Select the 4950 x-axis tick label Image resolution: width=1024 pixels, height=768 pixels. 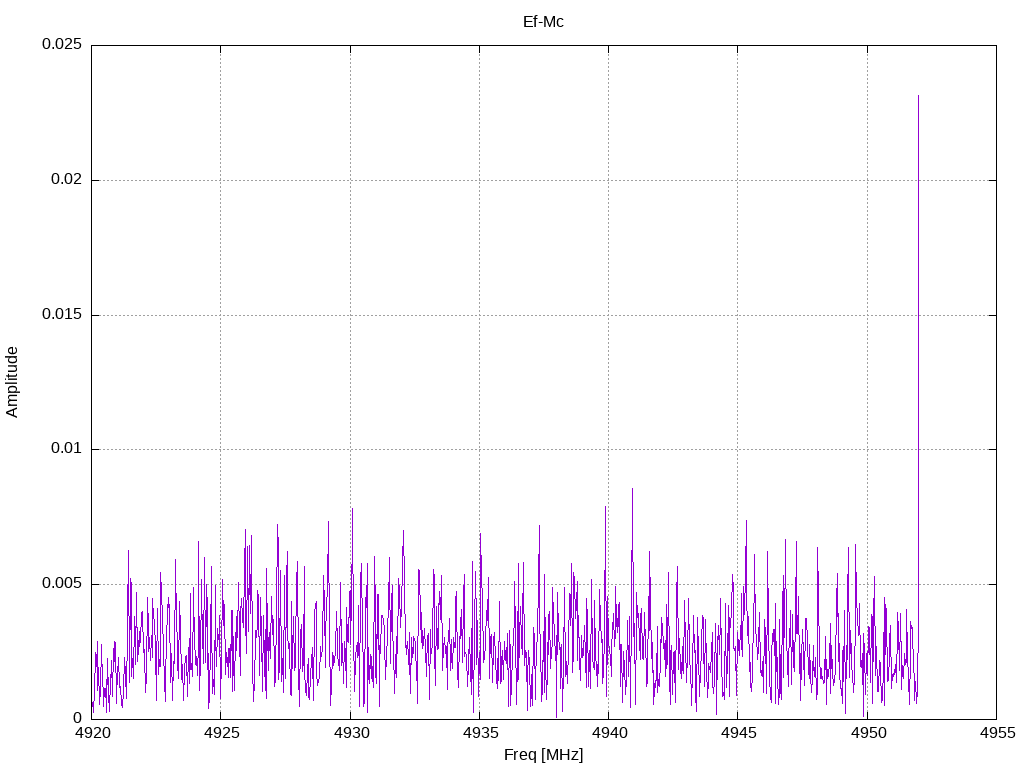[867, 733]
